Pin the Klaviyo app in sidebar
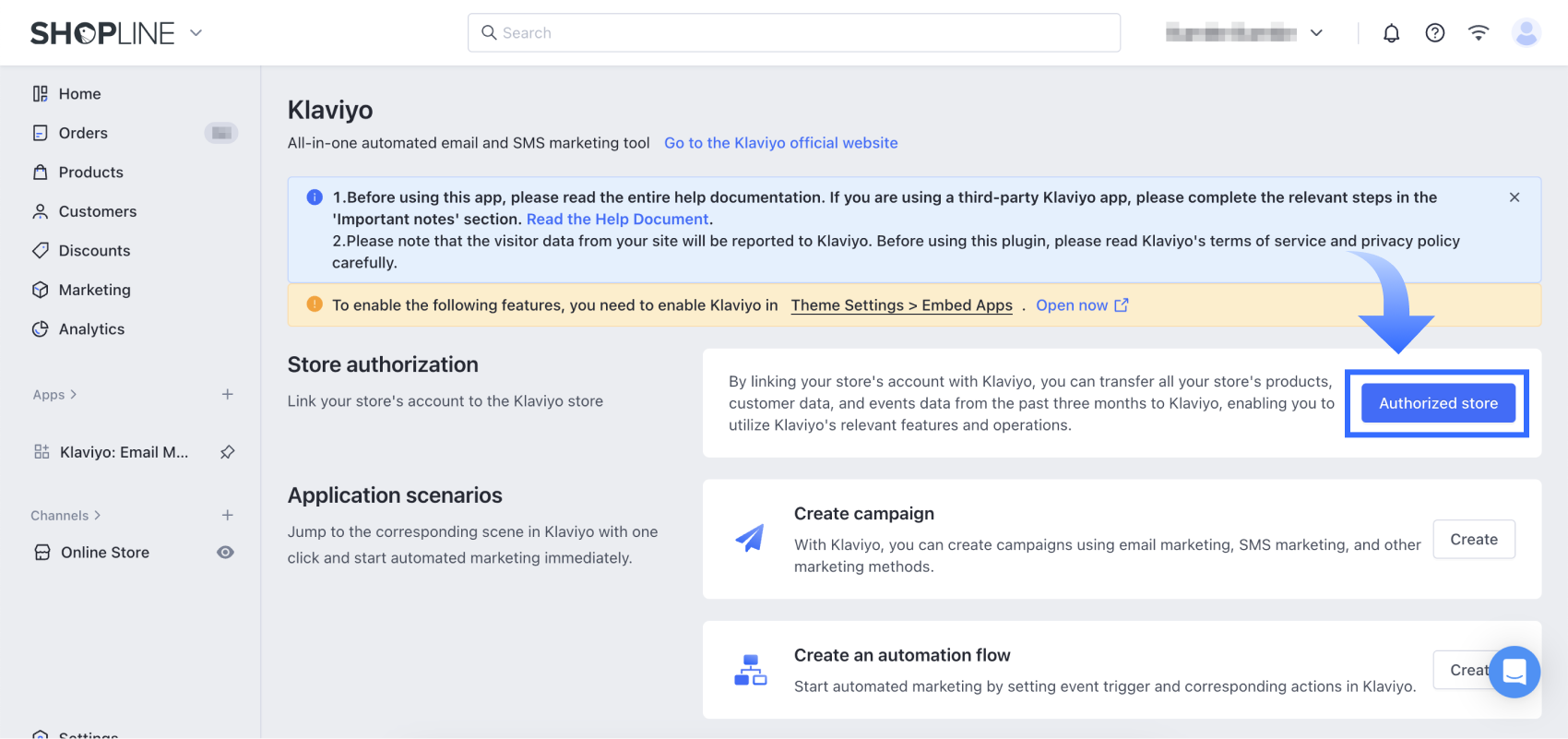This screenshot has height=739, width=1568. click(227, 452)
